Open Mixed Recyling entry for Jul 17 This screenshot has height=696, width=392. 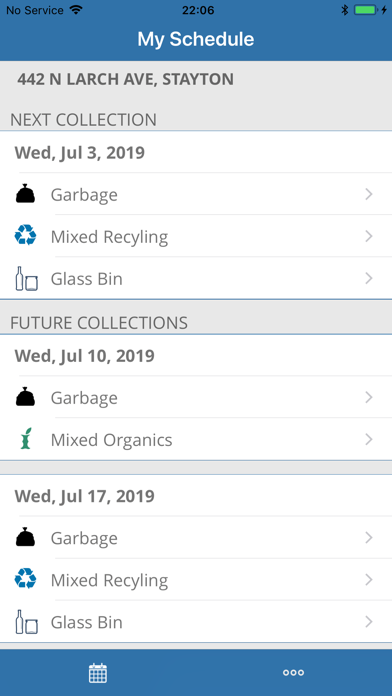tap(196, 579)
